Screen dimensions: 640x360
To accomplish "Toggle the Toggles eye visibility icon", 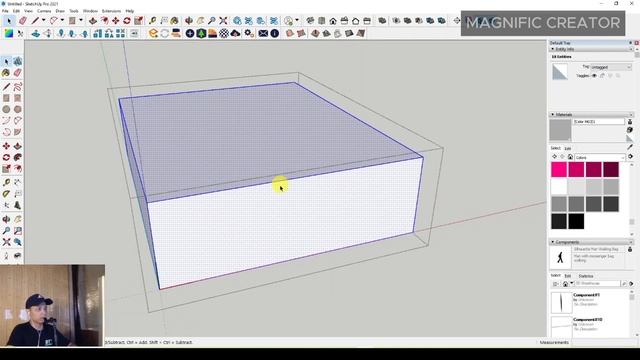I will click(594, 76).
